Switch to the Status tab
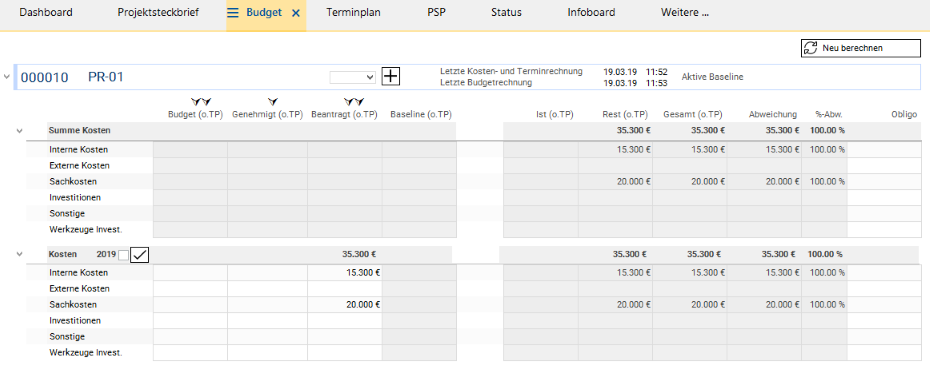The image size is (930, 370). [507, 12]
